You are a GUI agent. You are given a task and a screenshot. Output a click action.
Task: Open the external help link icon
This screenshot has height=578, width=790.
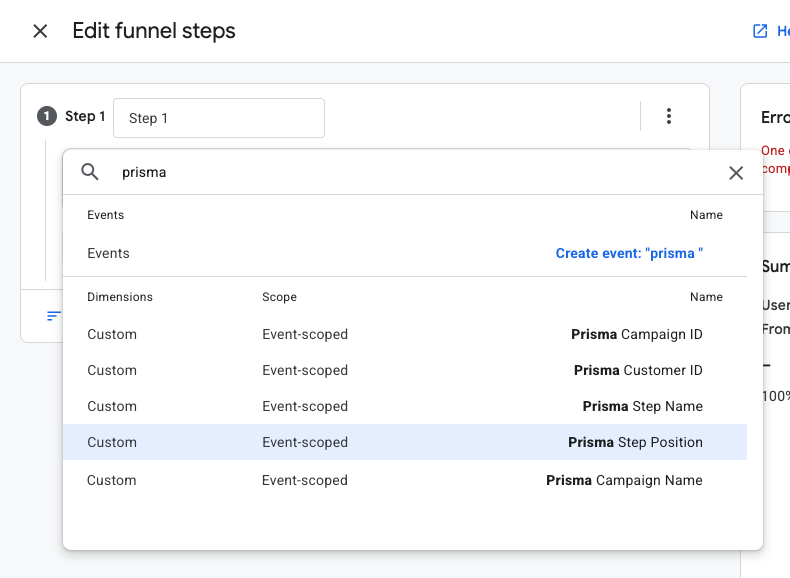(x=760, y=31)
